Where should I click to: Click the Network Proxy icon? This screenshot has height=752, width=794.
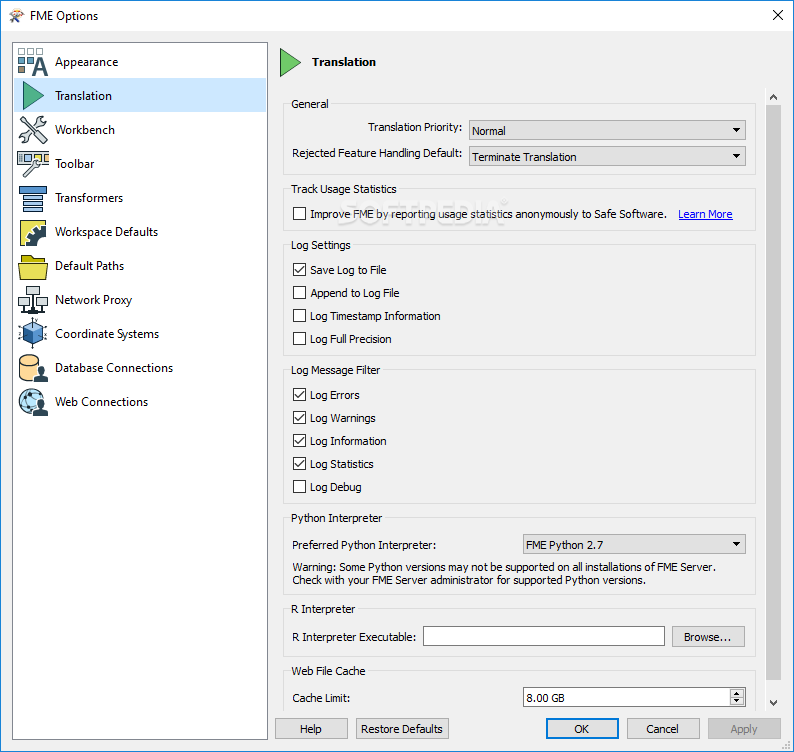point(33,300)
